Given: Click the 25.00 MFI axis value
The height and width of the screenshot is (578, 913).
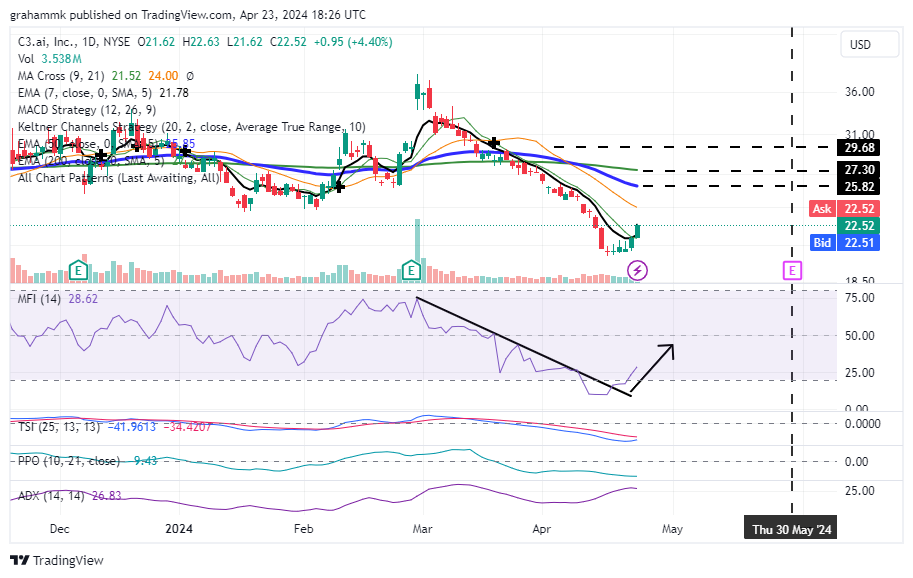Looking at the screenshot, I should click(859, 373).
